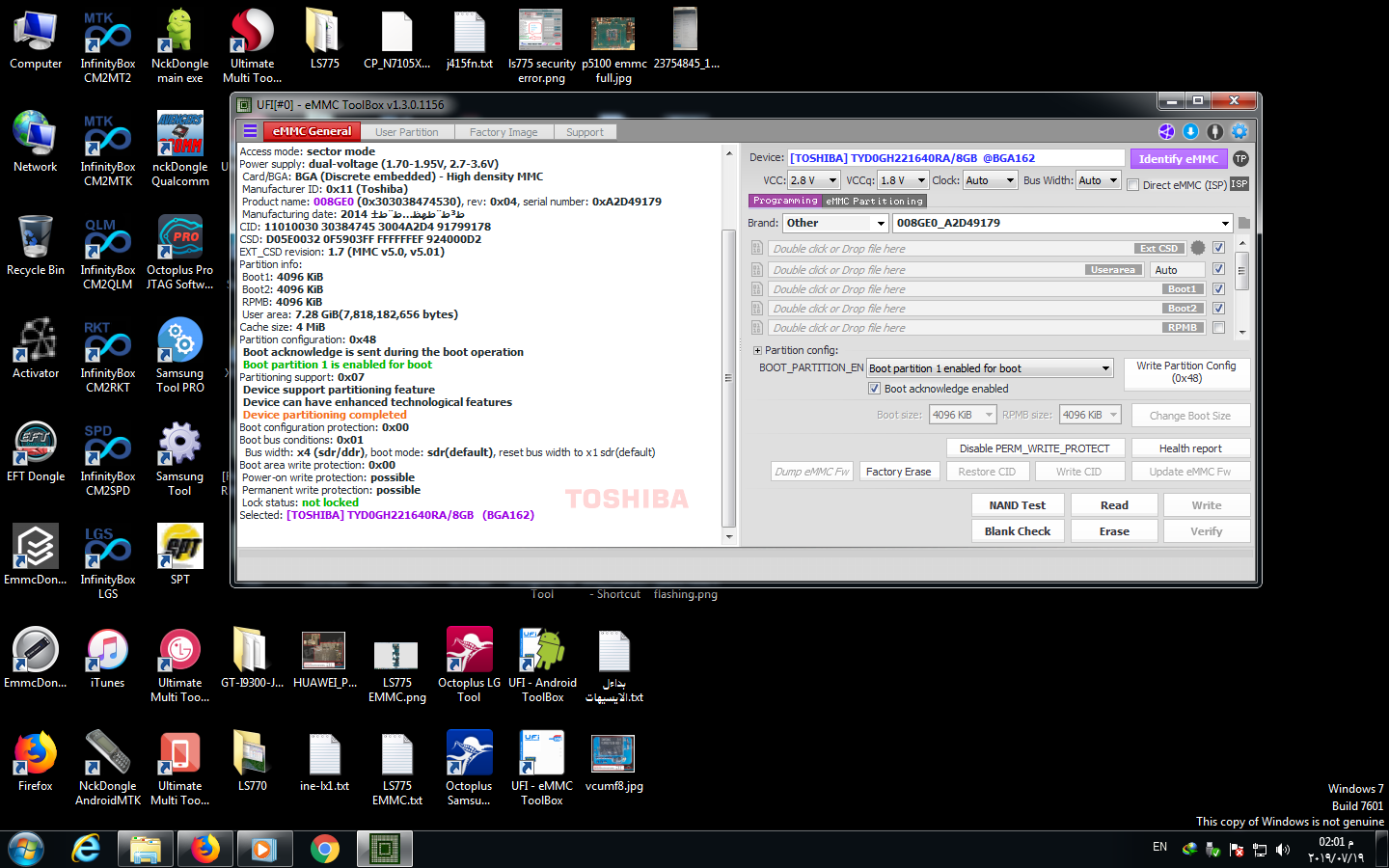
Task: Open the Windows Start menu
Action: [26, 849]
